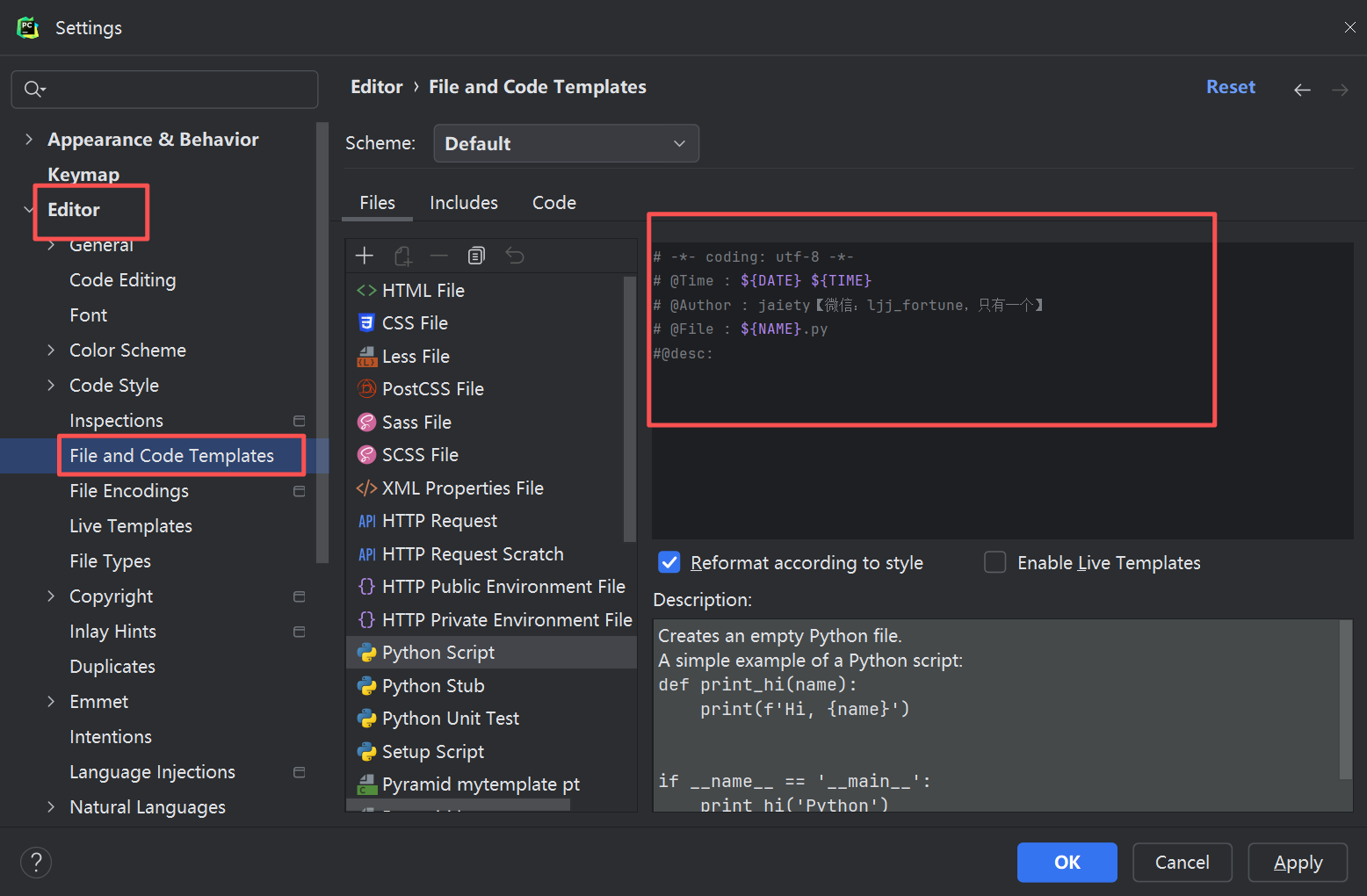This screenshot has height=896, width=1367.
Task: Click project-level icon beside Inspections
Action: (x=299, y=421)
